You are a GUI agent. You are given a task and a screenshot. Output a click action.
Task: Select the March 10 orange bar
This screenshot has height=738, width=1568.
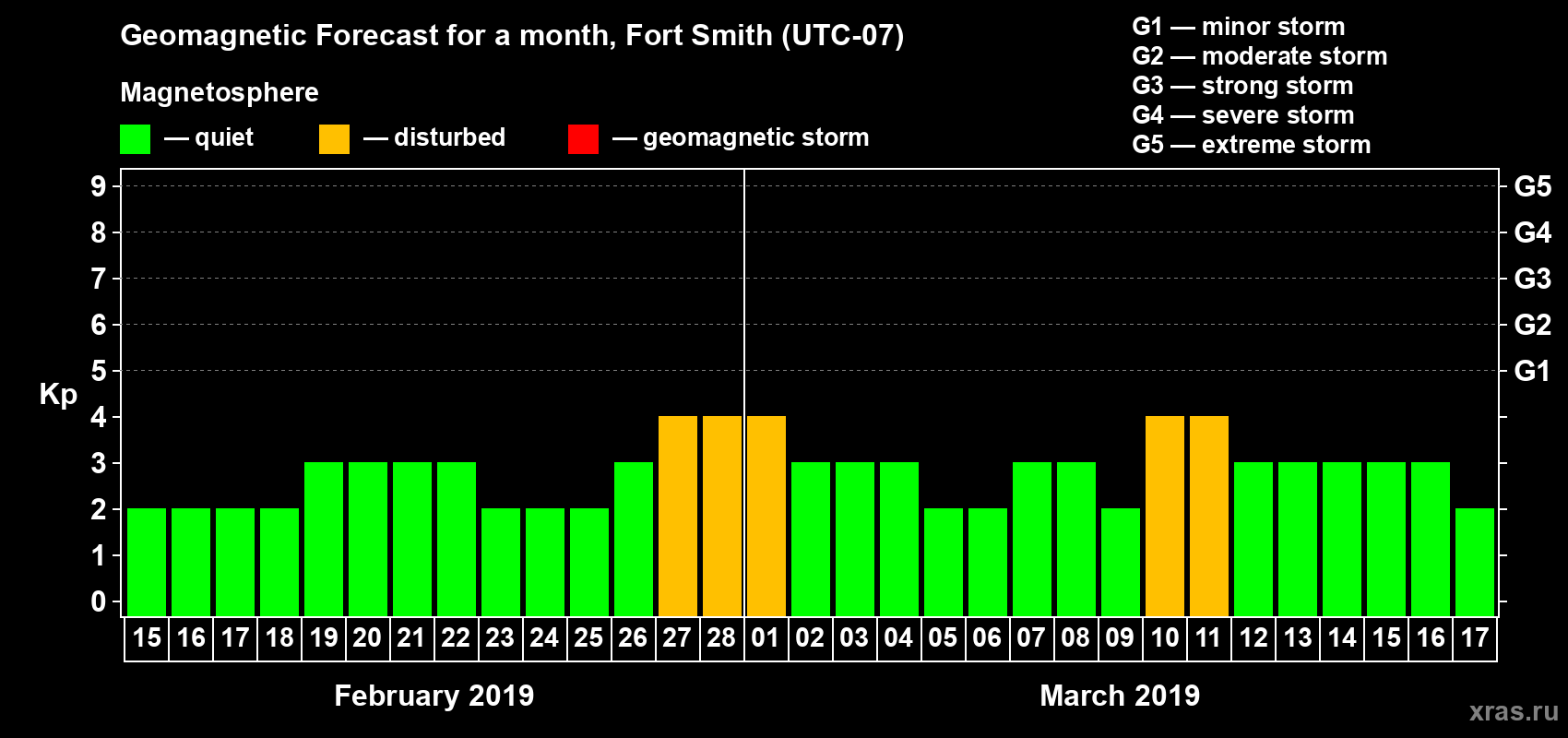coord(1165,516)
